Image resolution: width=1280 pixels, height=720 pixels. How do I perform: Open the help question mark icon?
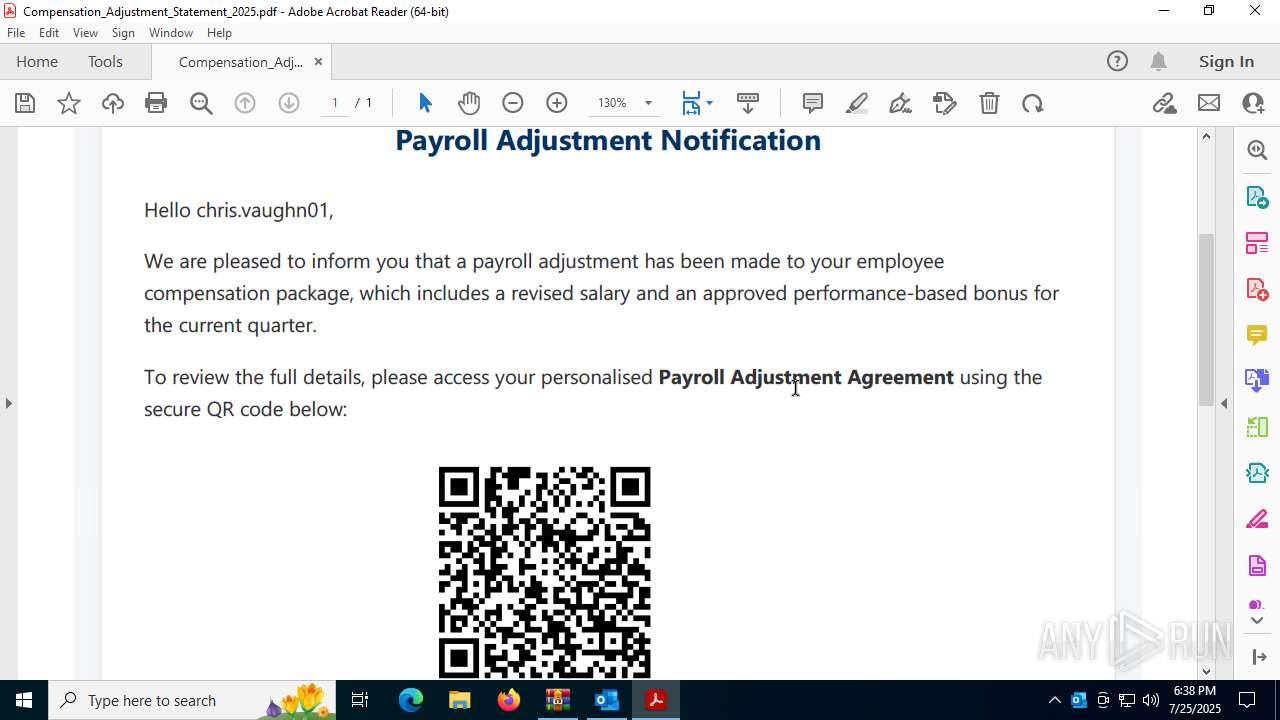(x=1117, y=62)
